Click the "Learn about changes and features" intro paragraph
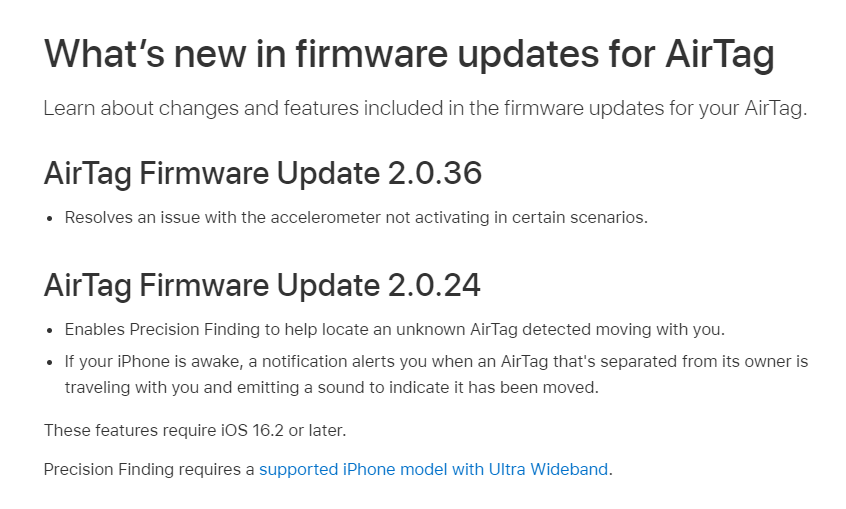The image size is (846, 509). click(424, 109)
